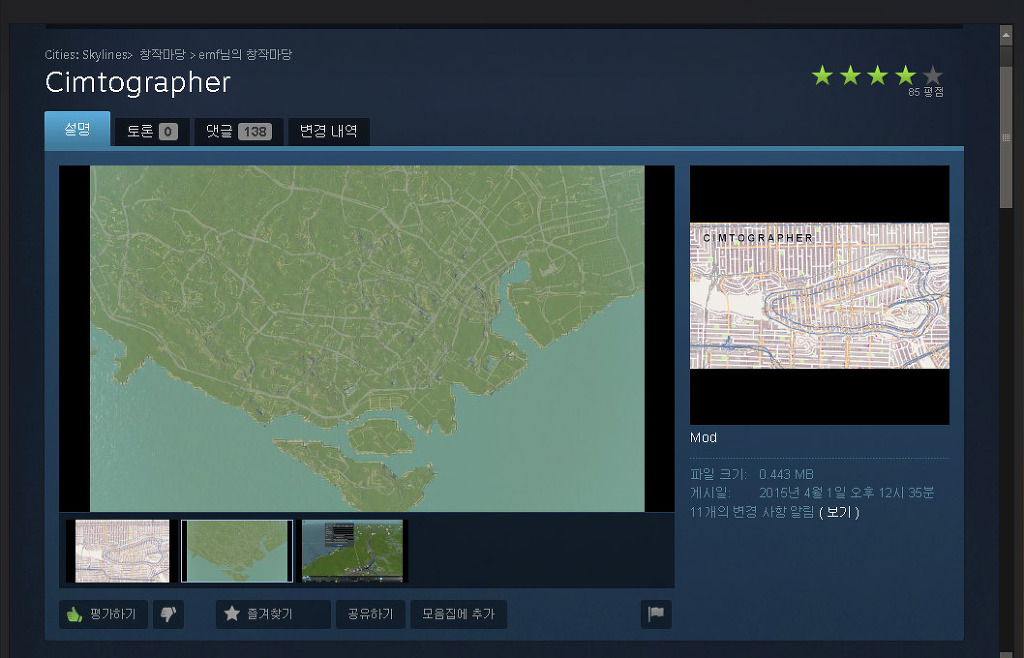Viewport: 1024px width, 658px height.
Task: Open the 보기 change notes link
Action: tap(839, 512)
